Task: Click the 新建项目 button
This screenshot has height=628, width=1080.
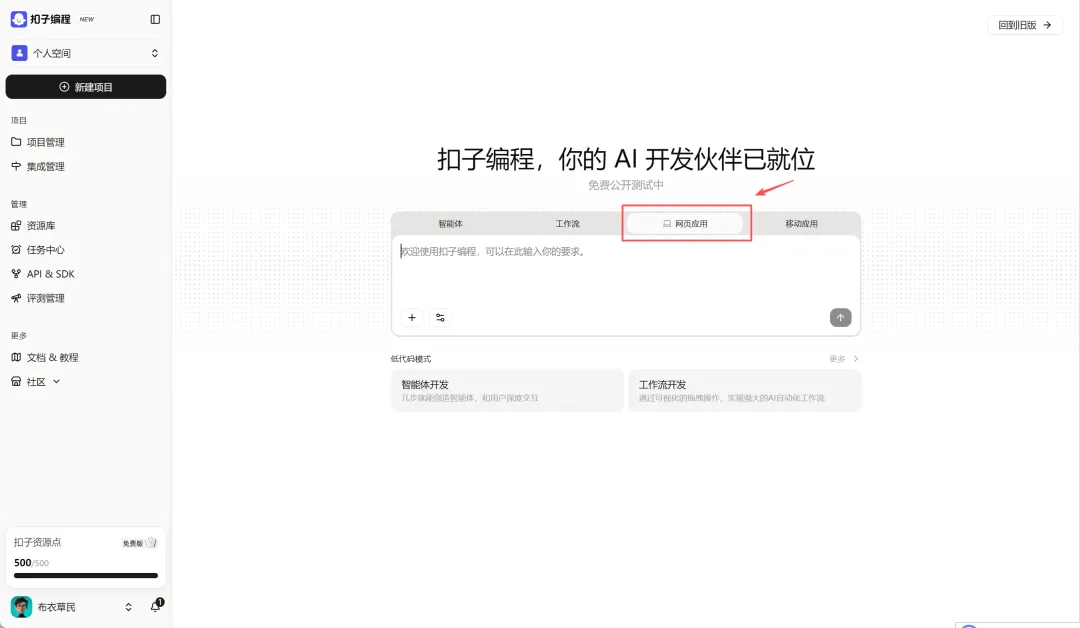Action: click(86, 87)
